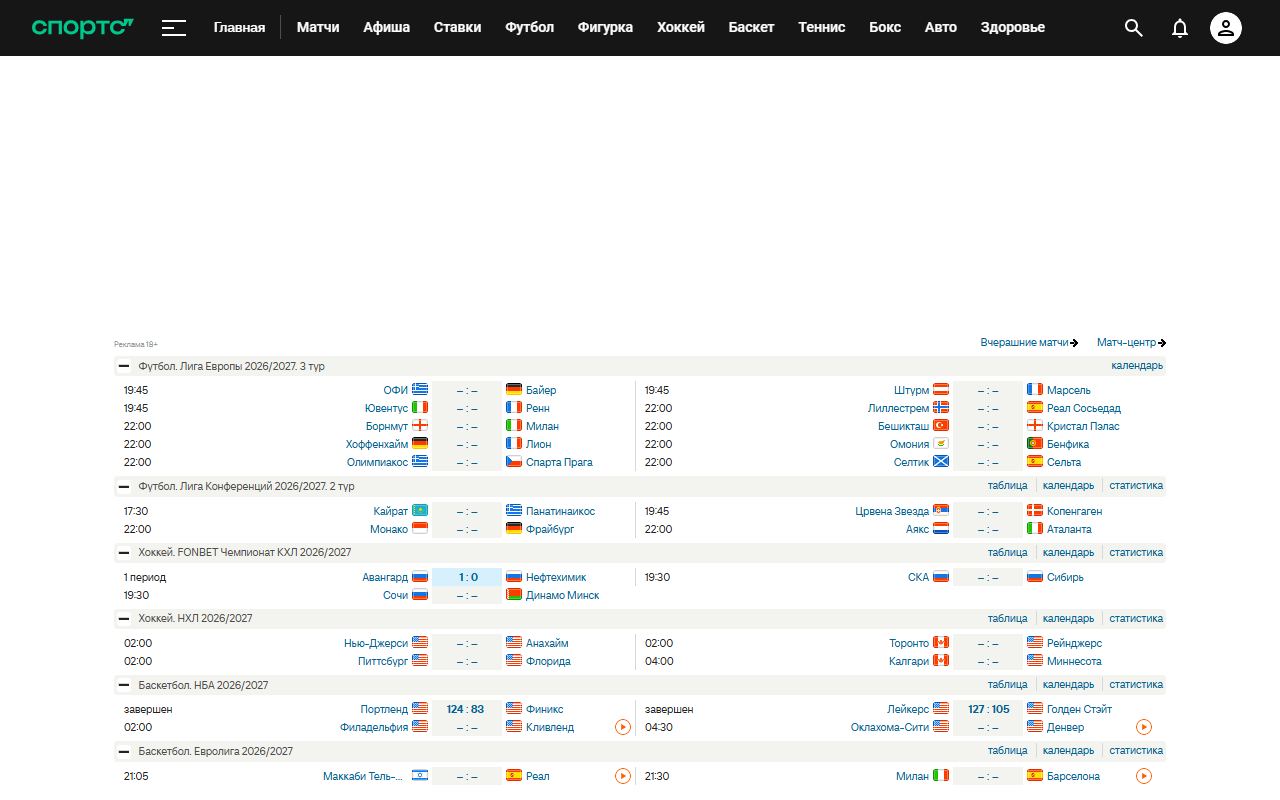The height and width of the screenshot is (800, 1280).
Task: Click the Селтик flag icon
Action: click(x=941, y=461)
